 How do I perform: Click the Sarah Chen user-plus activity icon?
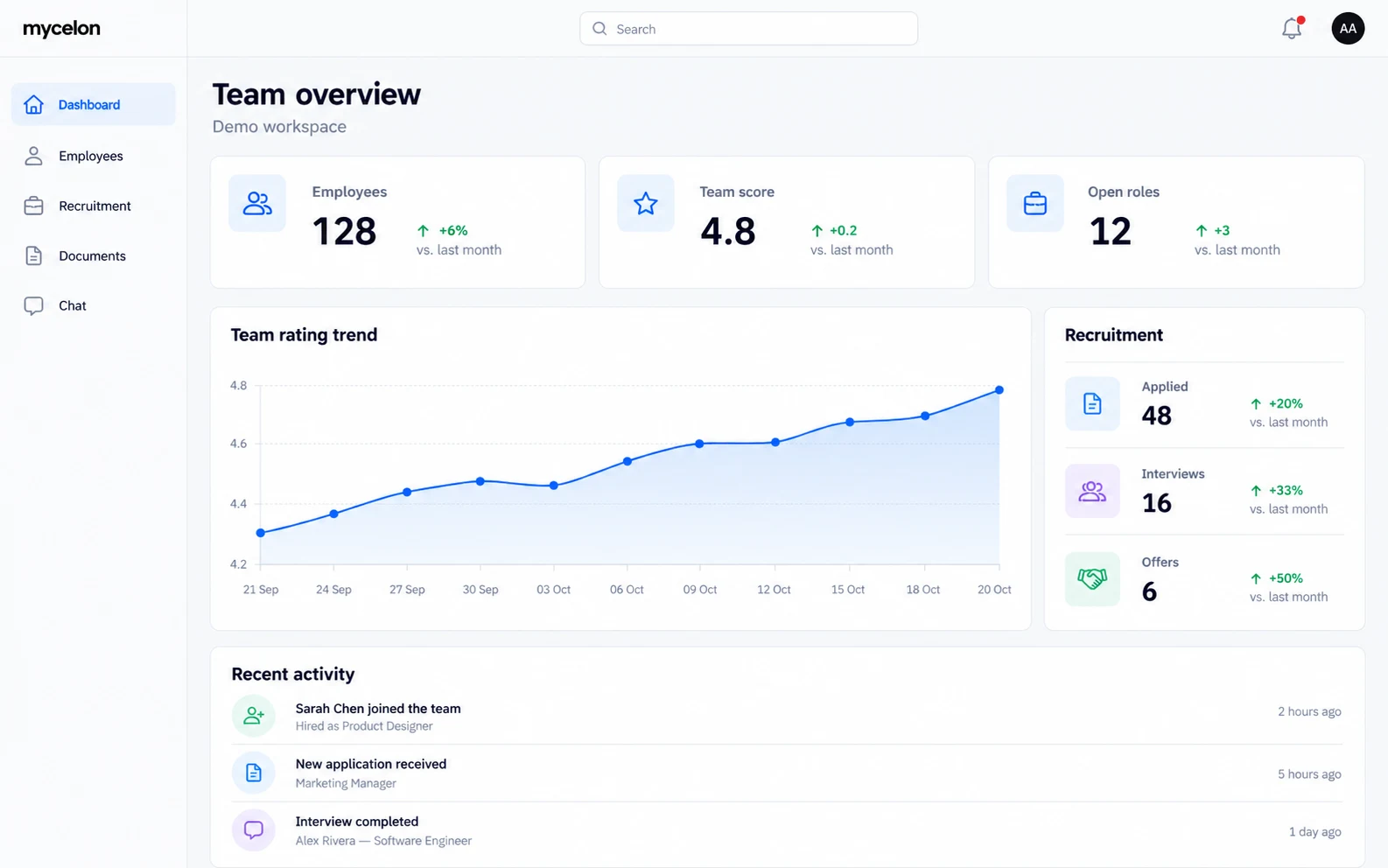tap(254, 716)
